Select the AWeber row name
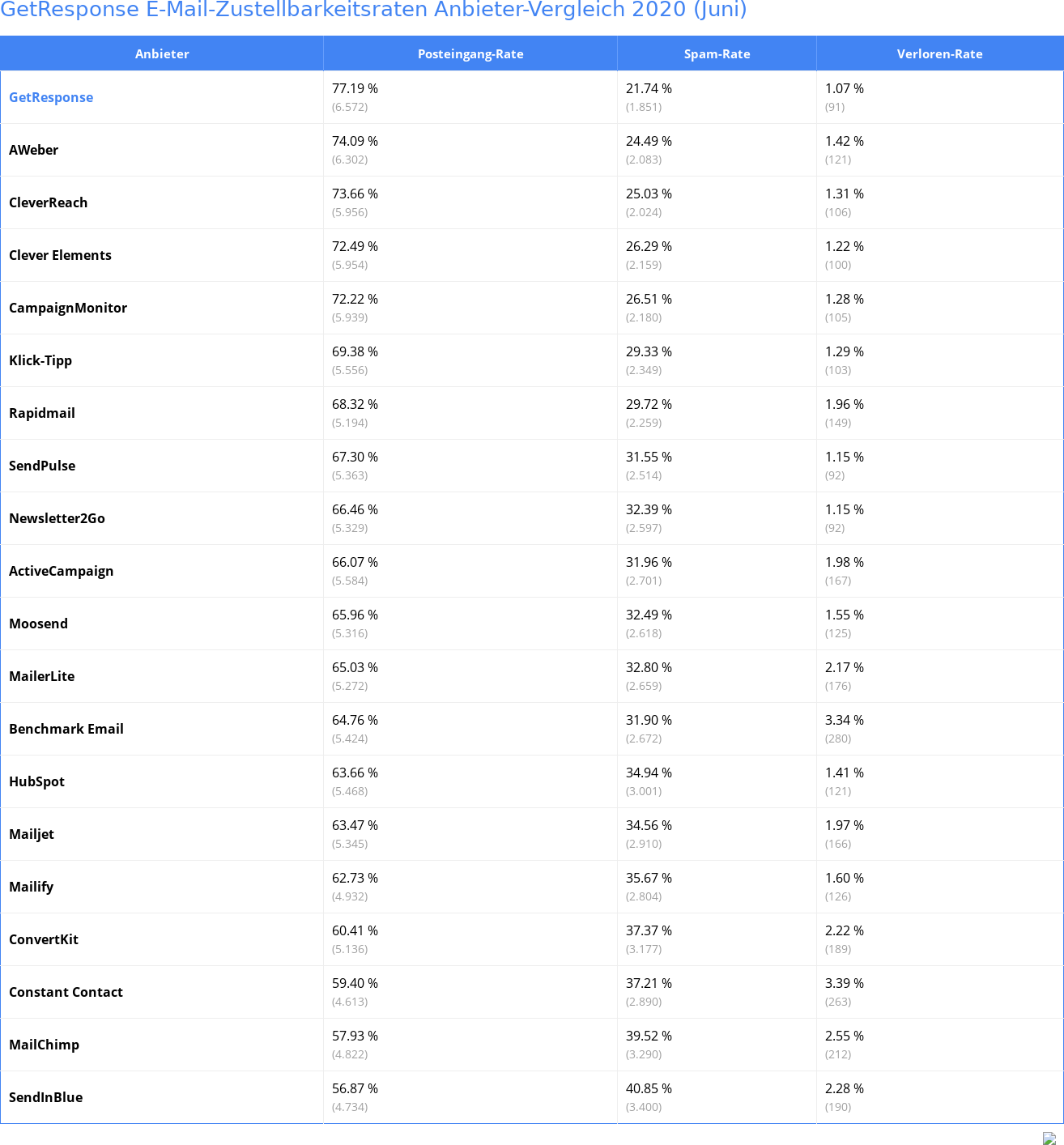The height and width of the screenshot is (1145, 1064). (x=34, y=150)
